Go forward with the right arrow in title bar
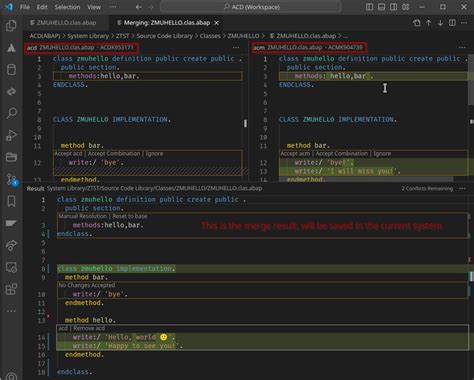Viewport: 474px width, 380px height. 151,7
